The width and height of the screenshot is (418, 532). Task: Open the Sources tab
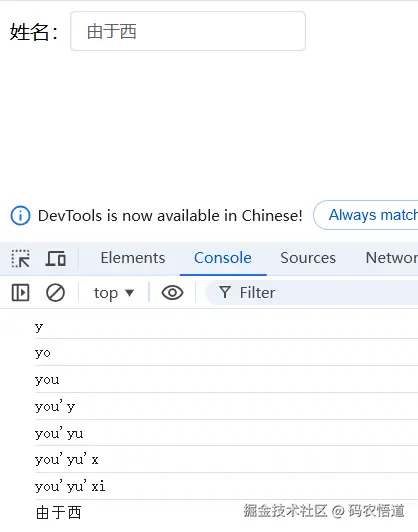(x=308, y=258)
